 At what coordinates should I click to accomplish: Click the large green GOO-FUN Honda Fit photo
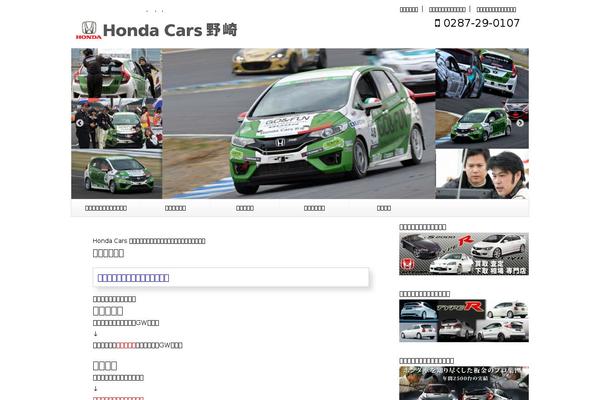click(x=299, y=123)
